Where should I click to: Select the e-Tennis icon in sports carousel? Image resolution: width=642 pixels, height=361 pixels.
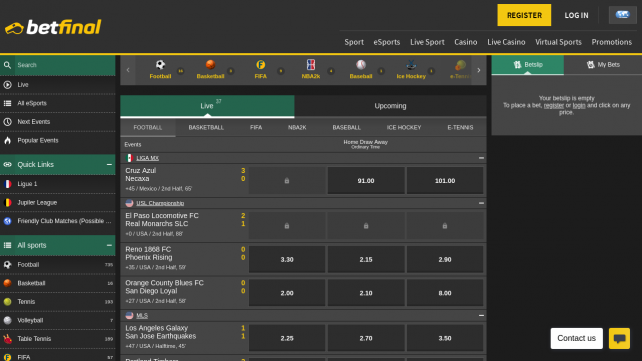point(461,65)
